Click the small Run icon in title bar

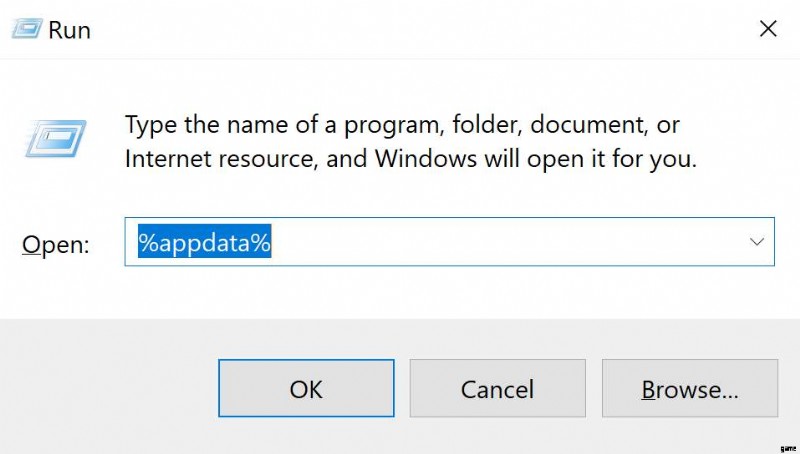coord(27,29)
